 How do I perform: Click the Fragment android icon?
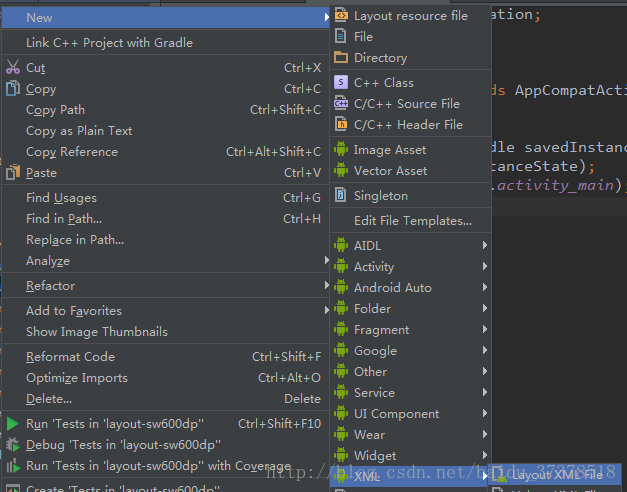pyautogui.click(x=341, y=329)
